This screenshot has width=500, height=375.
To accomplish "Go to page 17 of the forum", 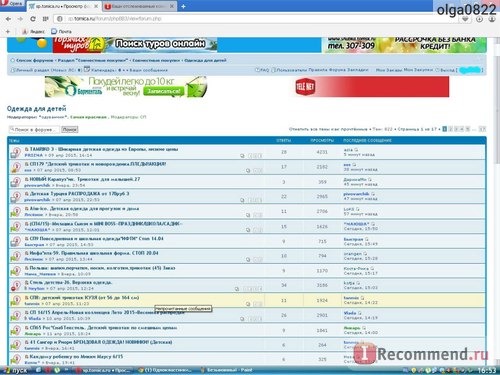I will 482,129.
